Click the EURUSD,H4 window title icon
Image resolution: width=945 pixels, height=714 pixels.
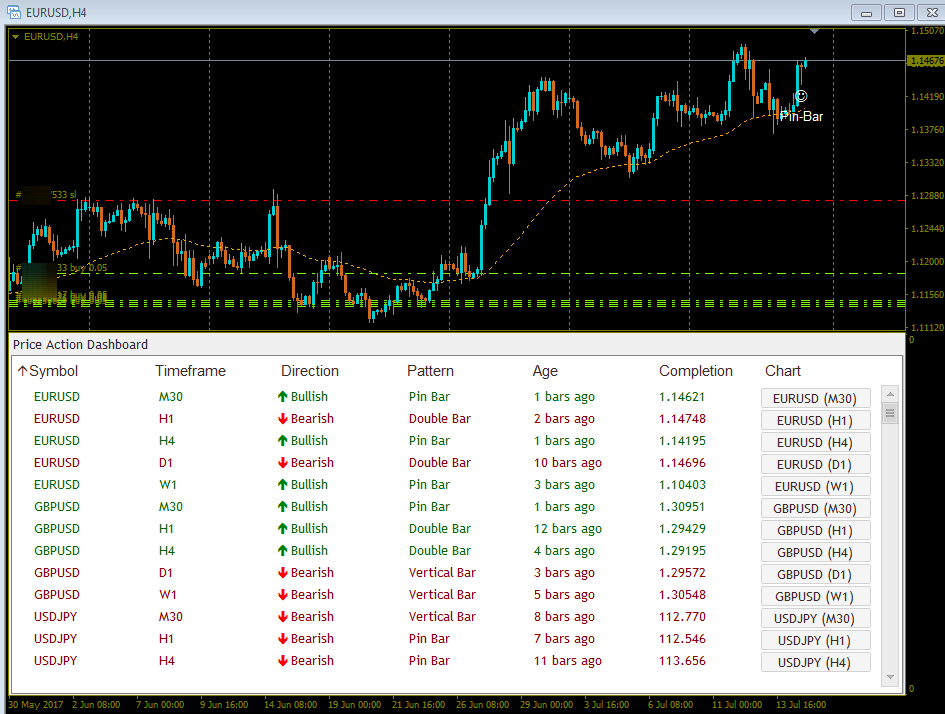[x=13, y=11]
